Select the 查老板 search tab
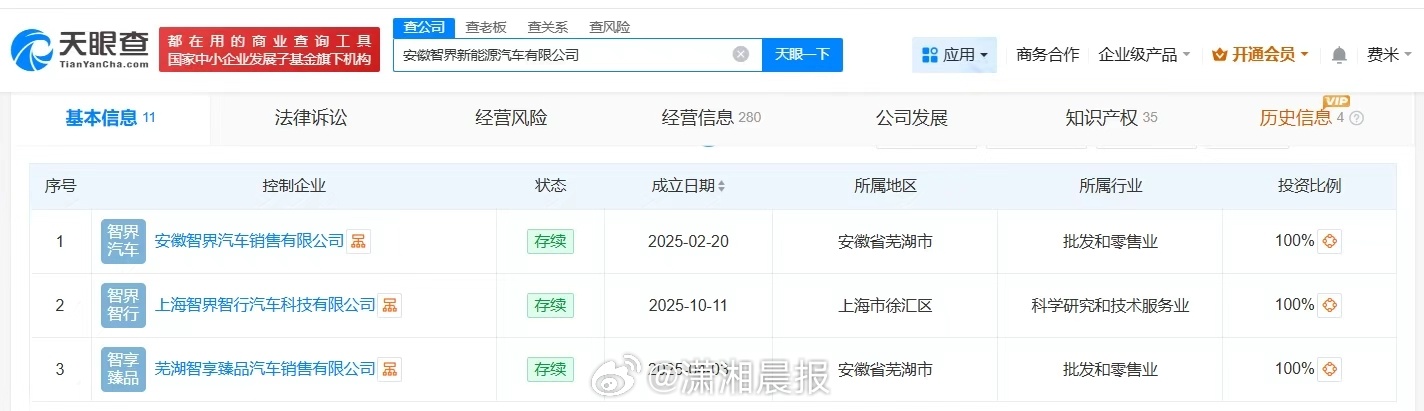This screenshot has height=411, width=1424. (486, 27)
